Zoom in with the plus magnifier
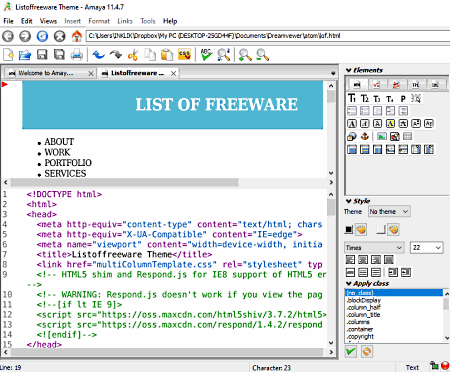The image size is (450, 372). [x=245, y=55]
